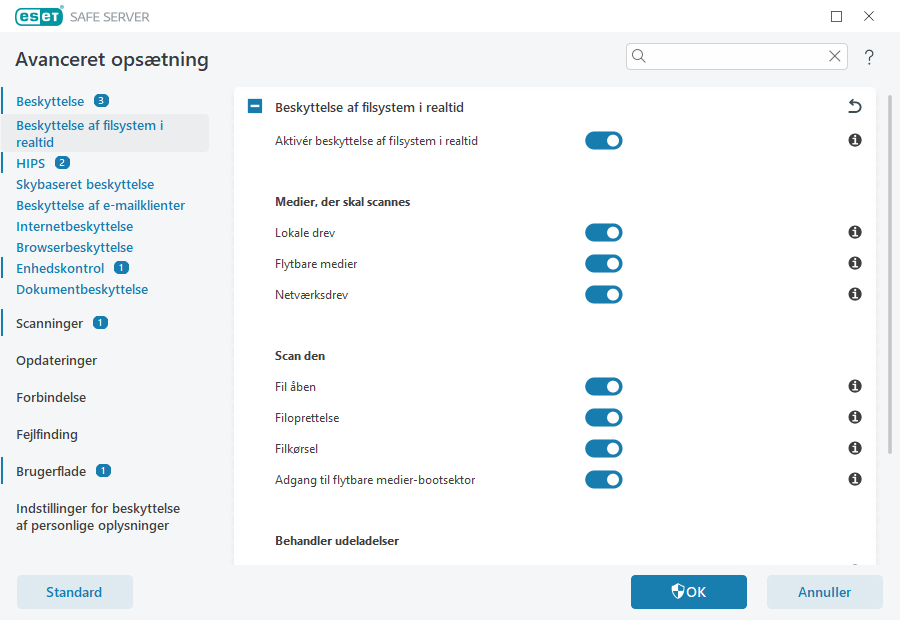This screenshot has width=900, height=620.
Task: Click inside the search input field
Action: [735, 57]
